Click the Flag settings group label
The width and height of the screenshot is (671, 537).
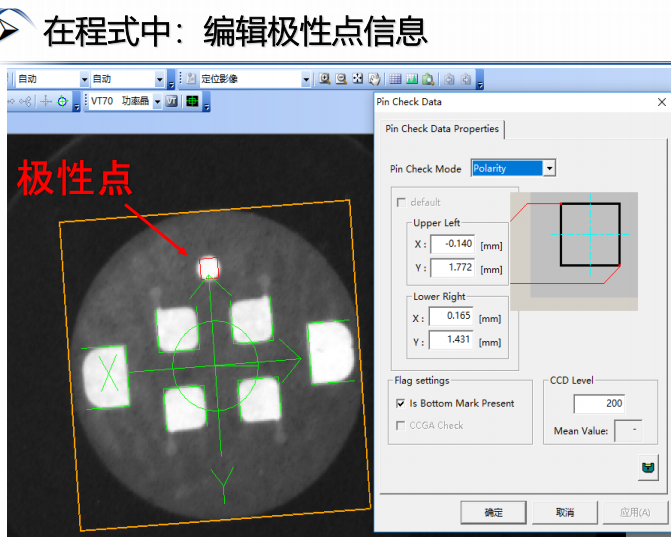422,380
